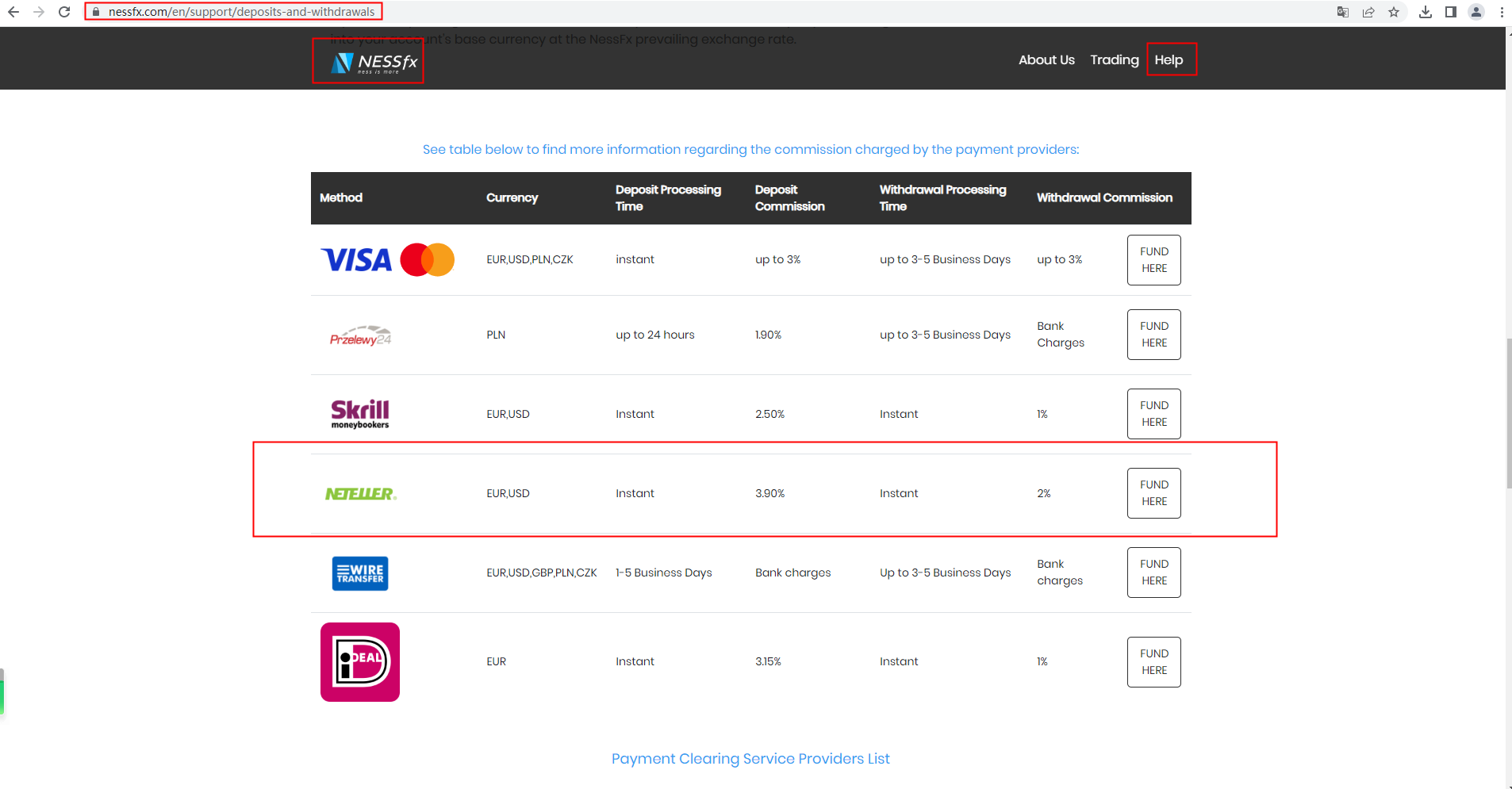
Task: Click the 'See table below' information text
Action: tap(750, 149)
